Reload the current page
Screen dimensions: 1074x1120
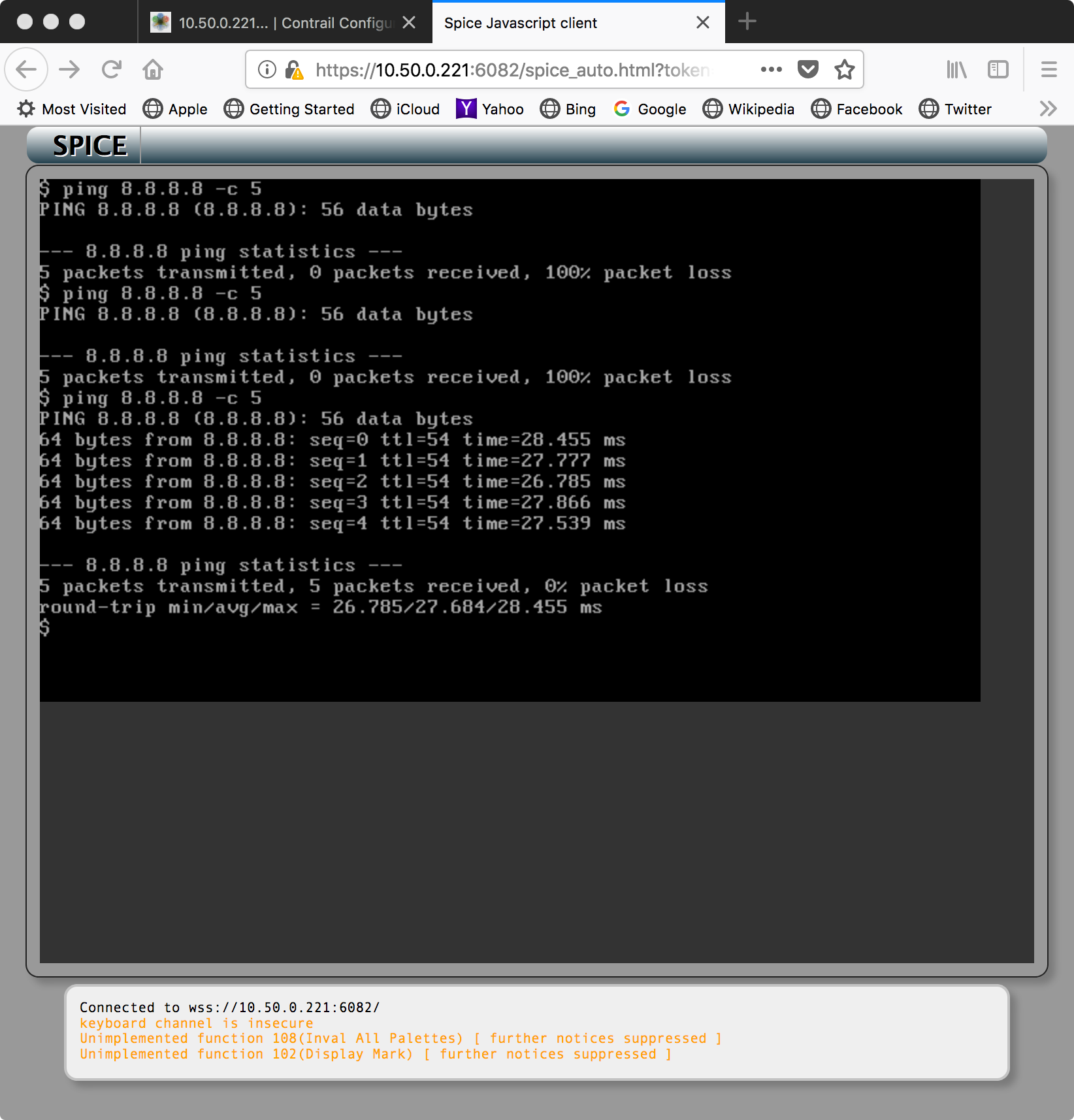click(112, 69)
